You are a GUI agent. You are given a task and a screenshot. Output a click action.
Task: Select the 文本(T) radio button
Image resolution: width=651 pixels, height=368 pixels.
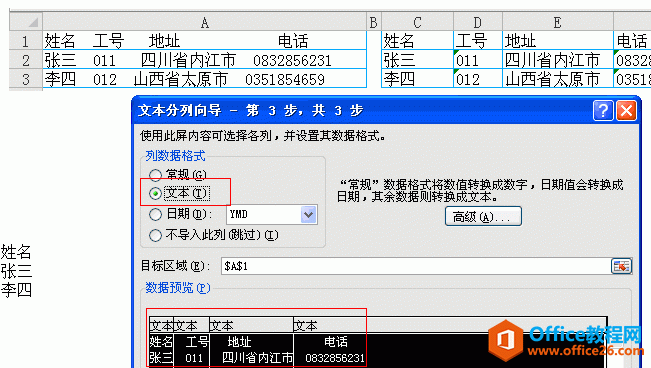155,194
